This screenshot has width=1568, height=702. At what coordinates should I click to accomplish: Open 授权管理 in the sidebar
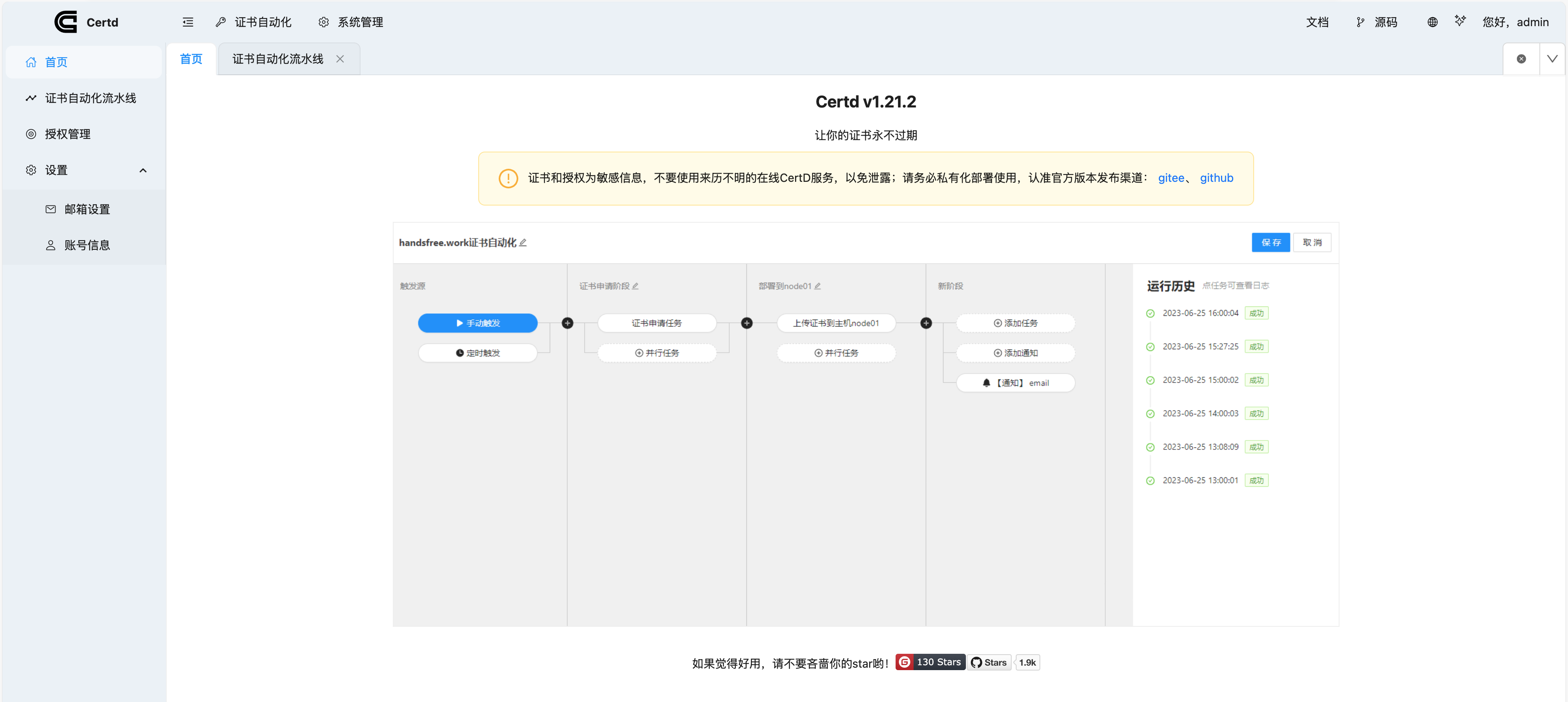83,134
